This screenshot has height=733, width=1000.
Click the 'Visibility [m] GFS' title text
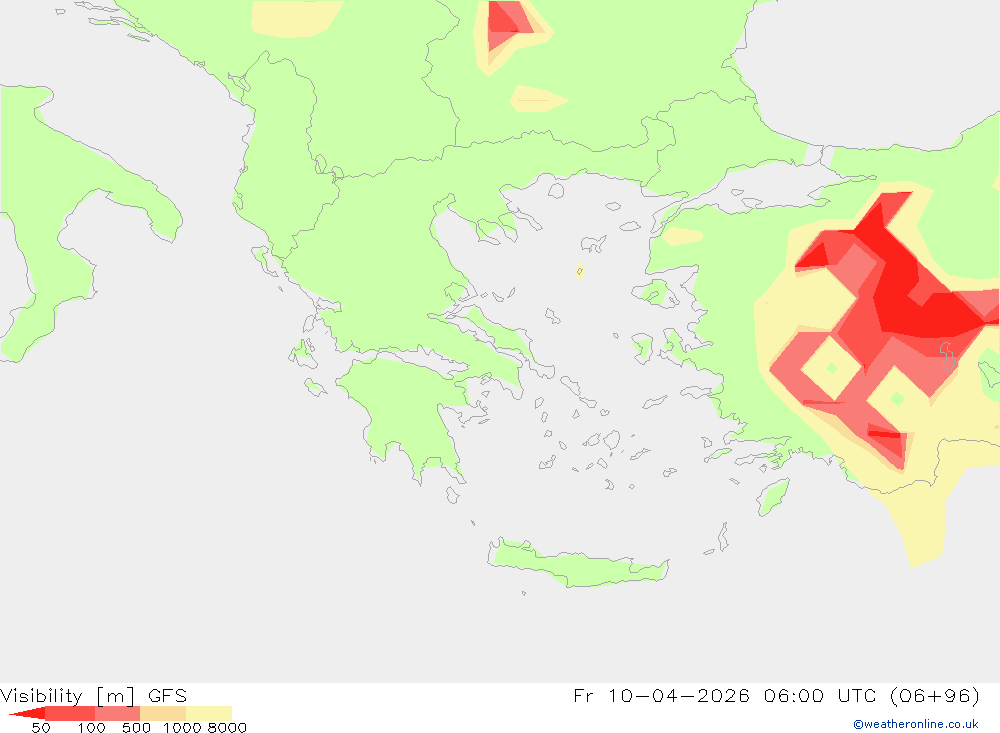pos(94,695)
